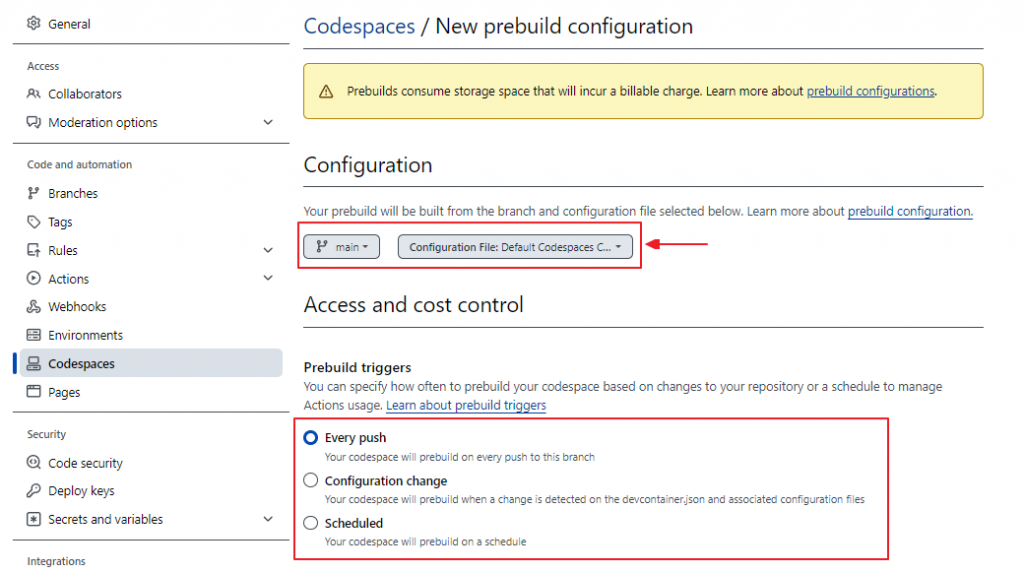
Task: Click the Environments server icon
Action: [x=34, y=335]
